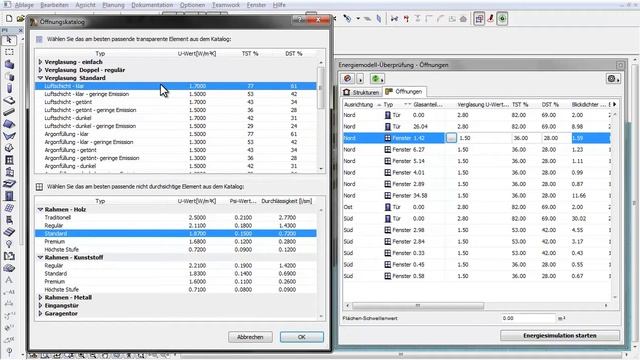
Task: Switch to the Strukturen tab
Action: click(x=361, y=92)
